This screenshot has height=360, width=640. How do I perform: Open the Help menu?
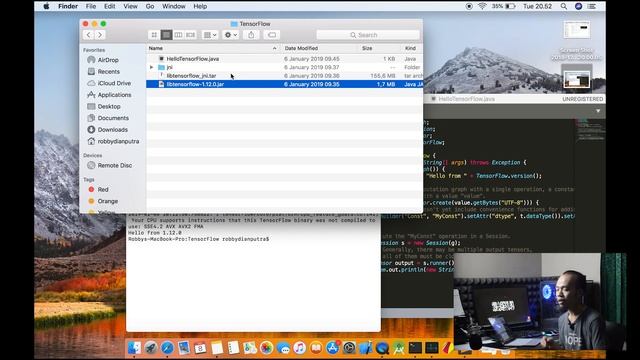200,7
